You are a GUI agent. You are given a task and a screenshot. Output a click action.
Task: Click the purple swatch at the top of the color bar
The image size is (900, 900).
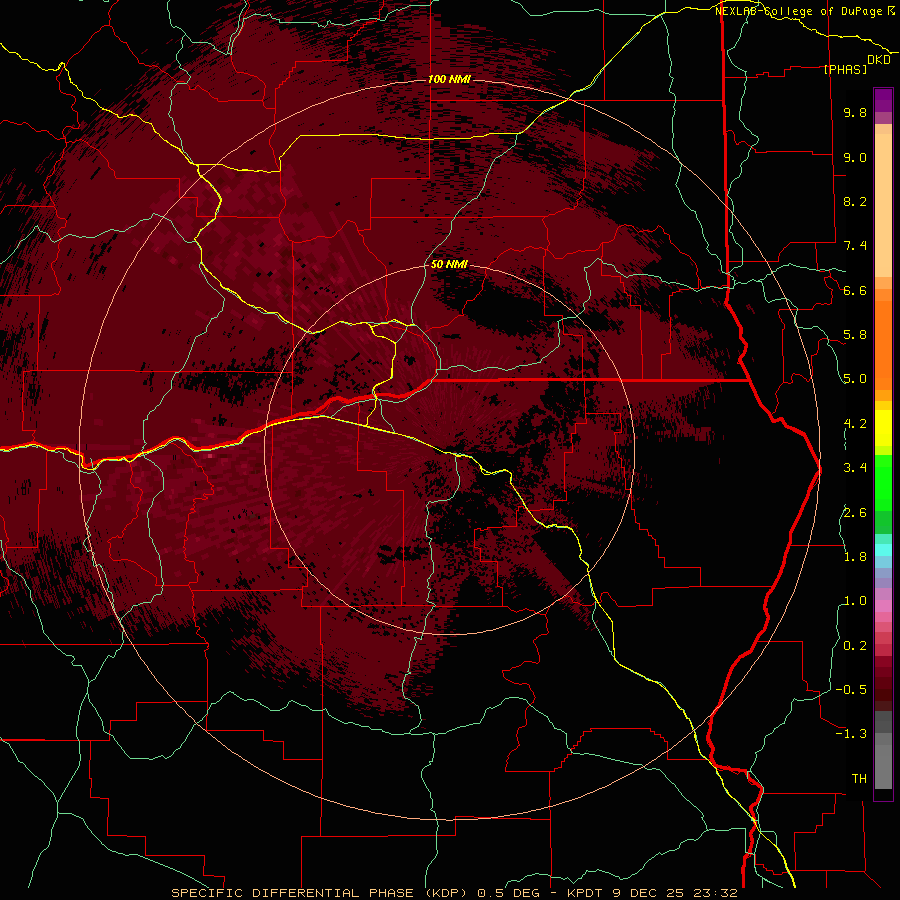(883, 100)
